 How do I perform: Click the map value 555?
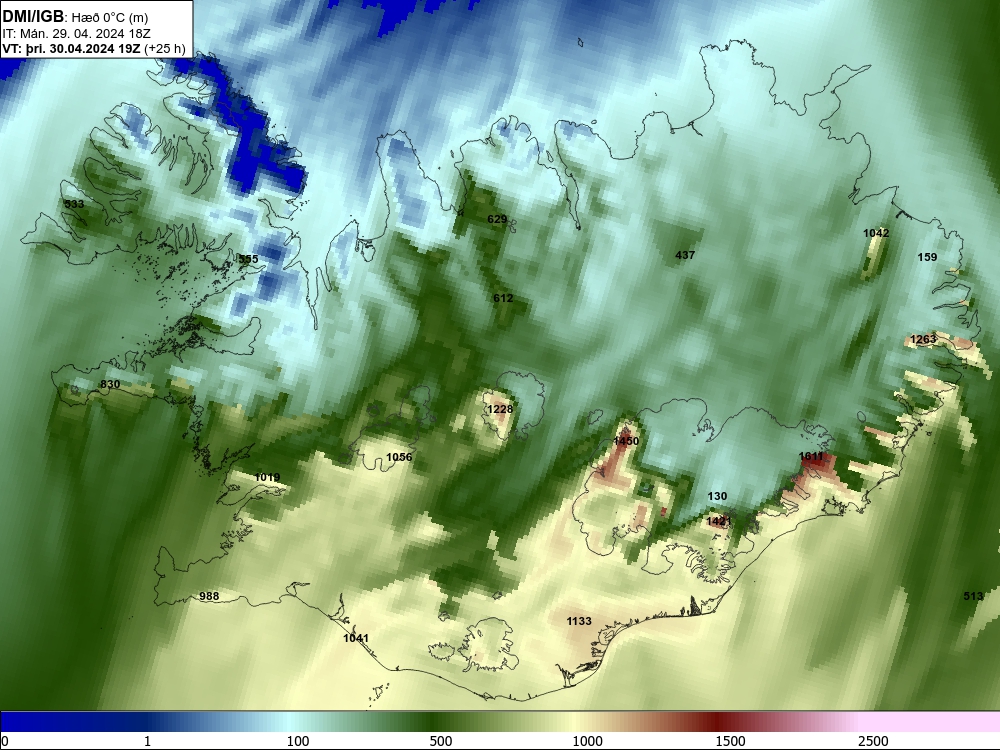click(x=249, y=259)
